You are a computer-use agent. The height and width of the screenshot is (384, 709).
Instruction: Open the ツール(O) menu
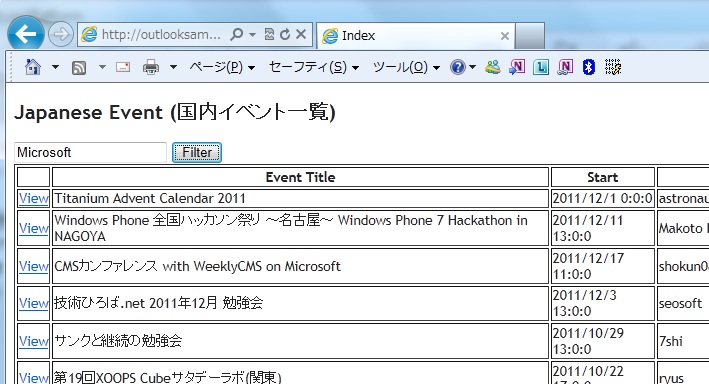(406, 67)
